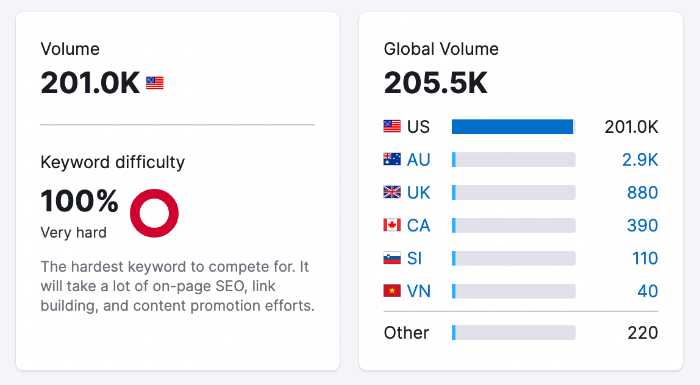Screen dimensions: 700x385
Task: Click the 100% keyword difficulty value
Action: pyautogui.click(x=79, y=201)
